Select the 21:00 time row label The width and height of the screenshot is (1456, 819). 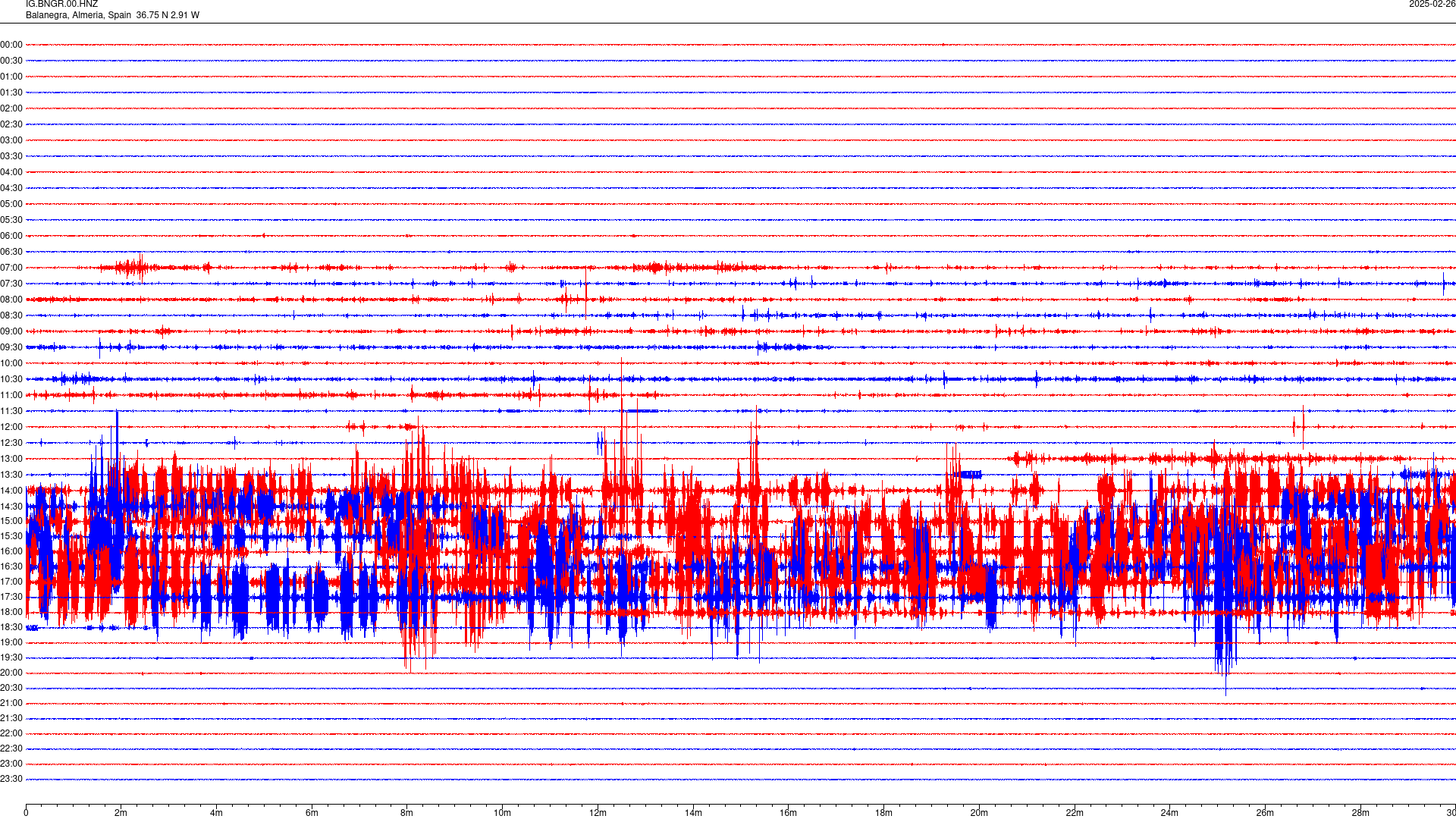(11, 703)
